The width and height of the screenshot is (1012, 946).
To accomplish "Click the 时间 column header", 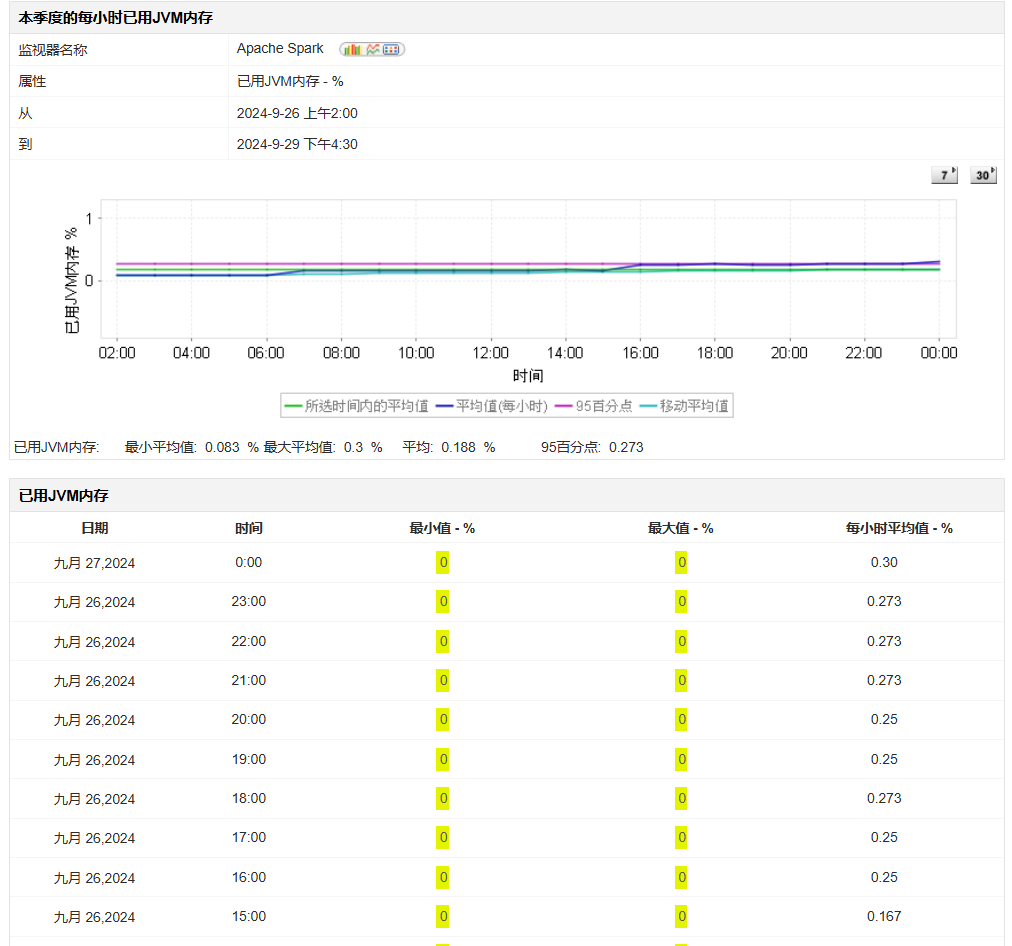I will (x=248, y=528).
